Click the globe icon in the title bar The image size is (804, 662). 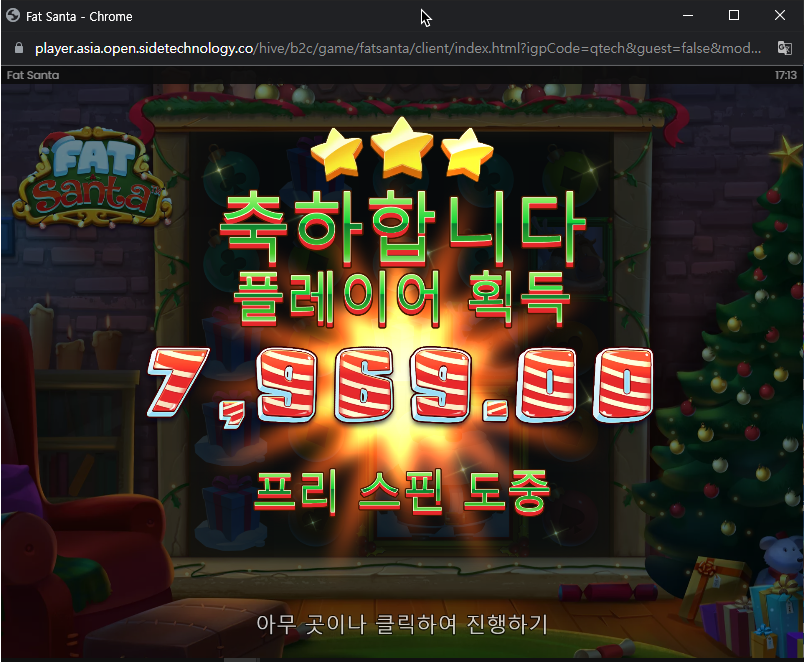click(13, 16)
